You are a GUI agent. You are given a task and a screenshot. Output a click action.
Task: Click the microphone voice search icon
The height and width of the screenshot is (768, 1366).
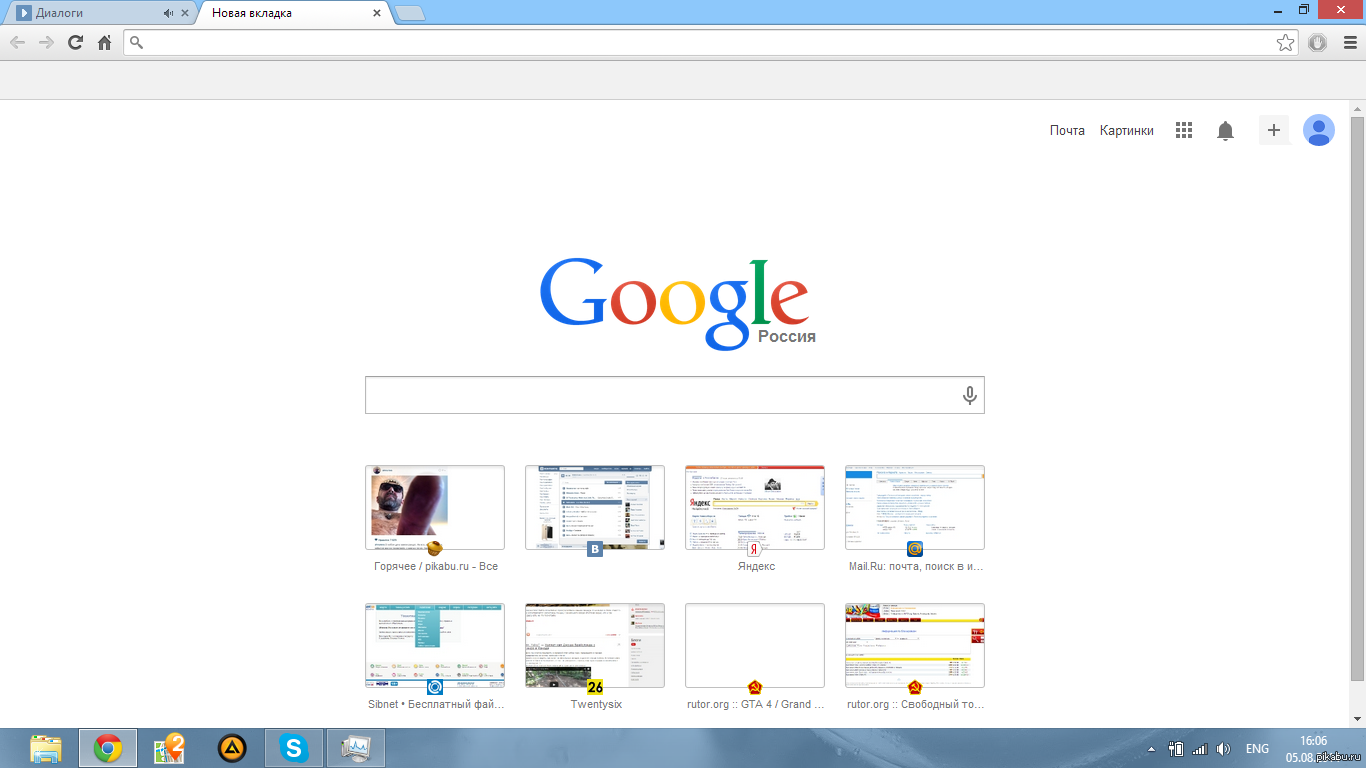point(969,395)
